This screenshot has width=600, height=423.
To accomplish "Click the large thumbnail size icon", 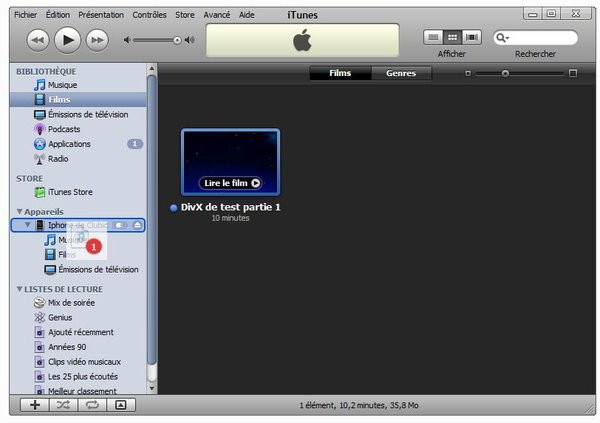I will [572, 73].
